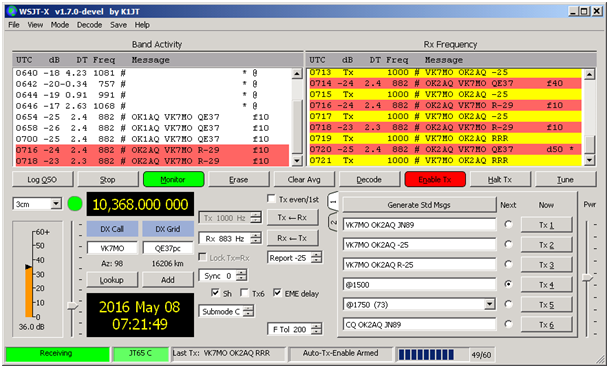The image size is (609, 368).
Task: Adjust the F Tol 200 stepper
Action: pyautogui.click(x=317, y=330)
